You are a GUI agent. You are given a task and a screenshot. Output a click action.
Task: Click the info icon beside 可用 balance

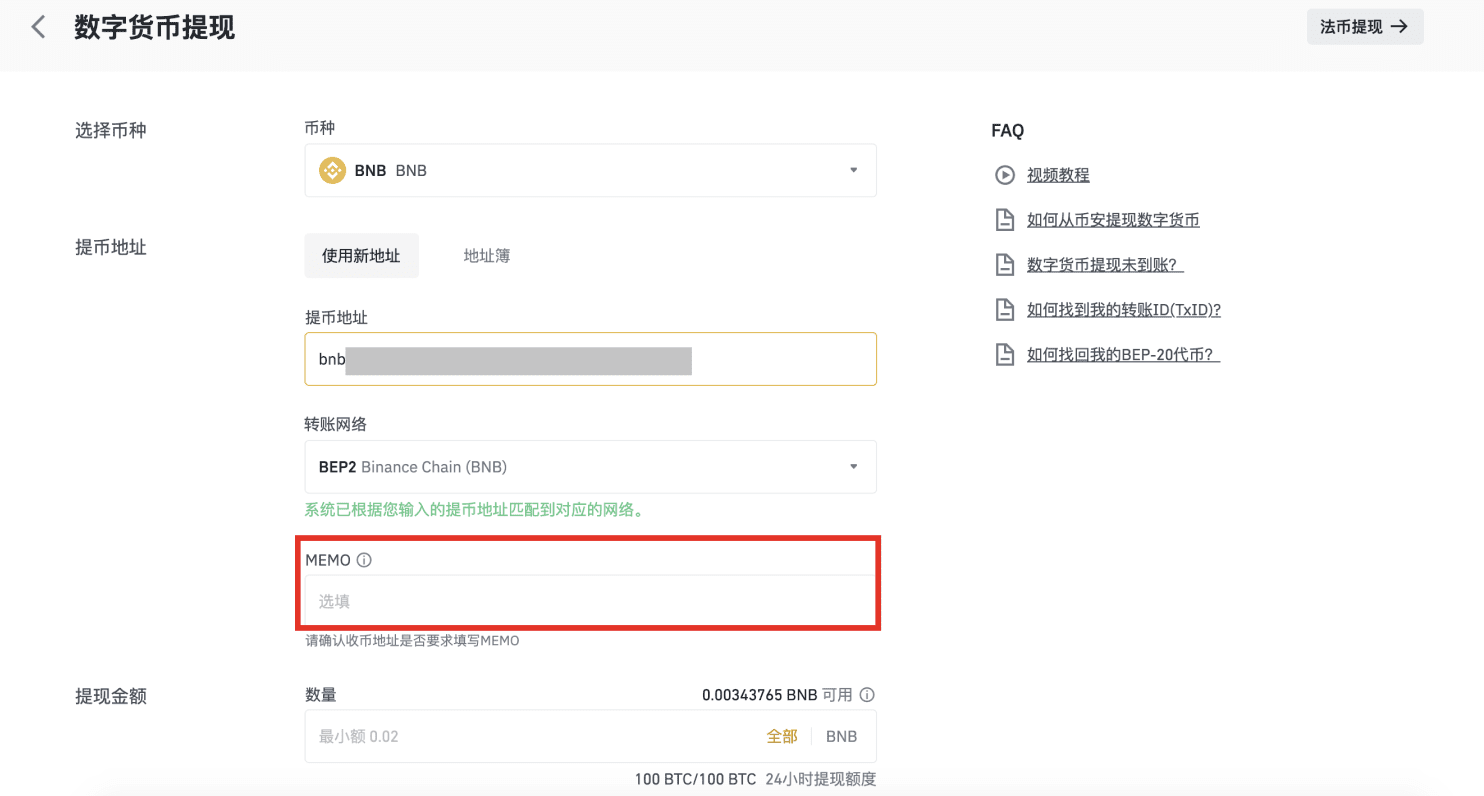[867, 694]
